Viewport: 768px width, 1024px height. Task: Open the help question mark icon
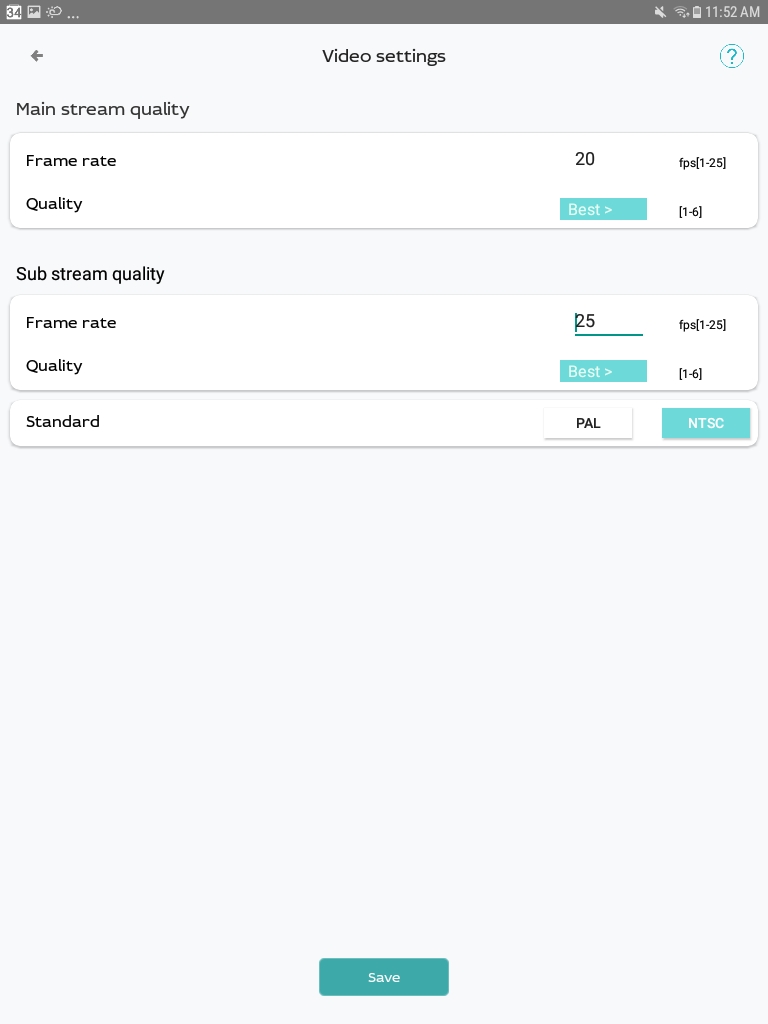tap(731, 56)
